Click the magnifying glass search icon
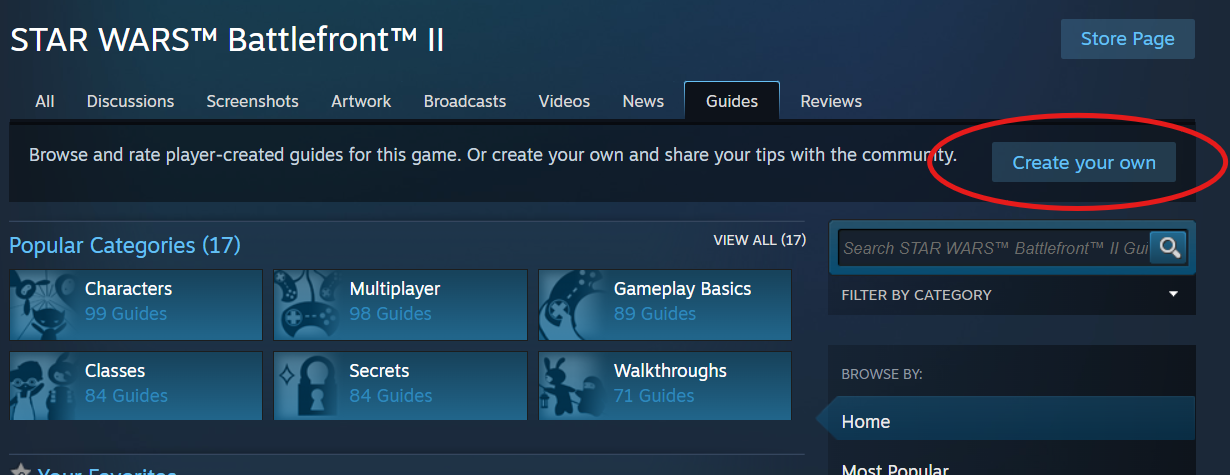Image resolution: width=1230 pixels, height=475 pixels. [1168, 247]
